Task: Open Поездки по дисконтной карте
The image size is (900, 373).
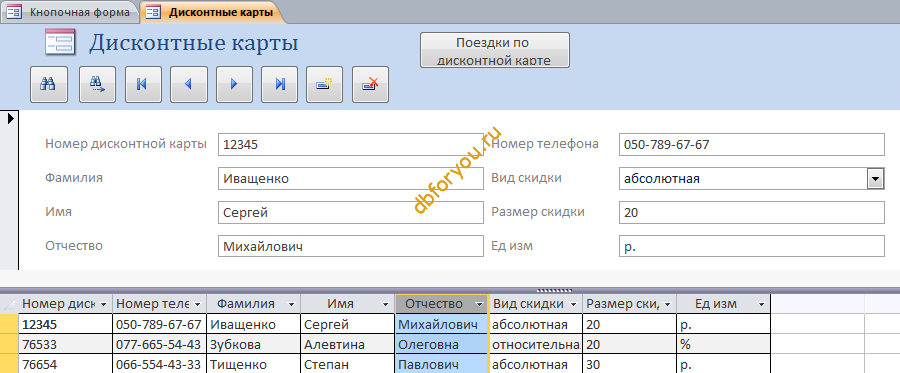Action: click(x=495, y=50)
